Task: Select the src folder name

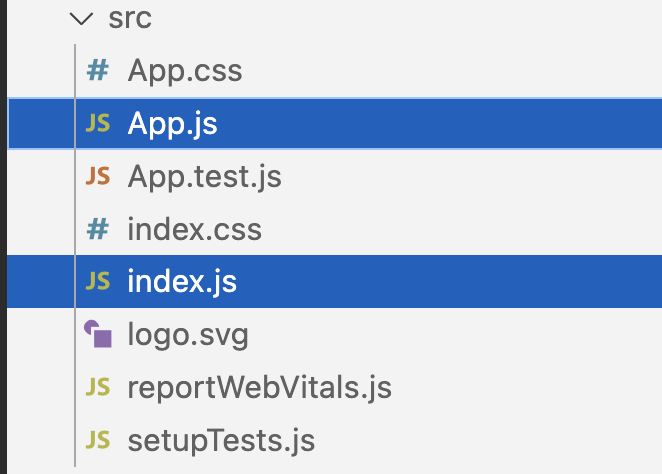Action: [x=129, y=19]
